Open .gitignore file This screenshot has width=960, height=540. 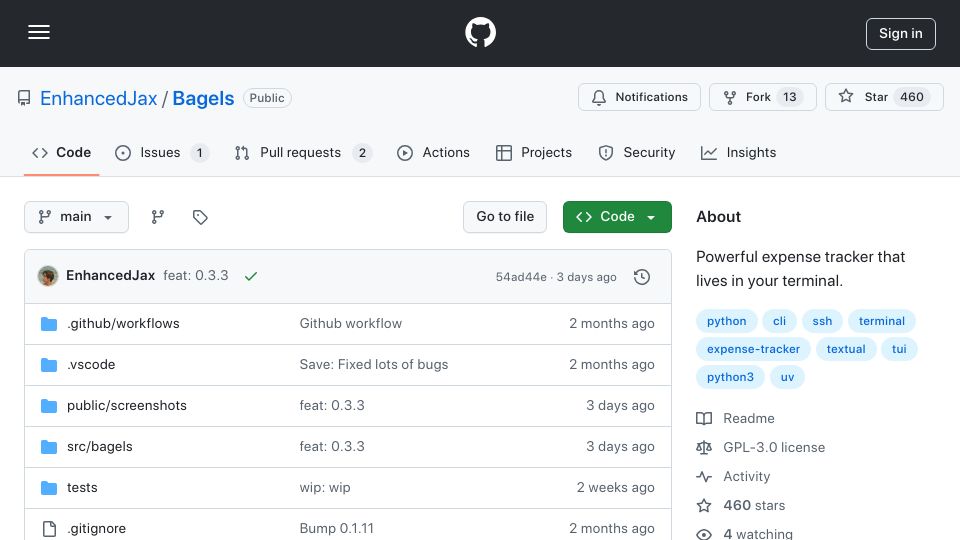(97, 528)
